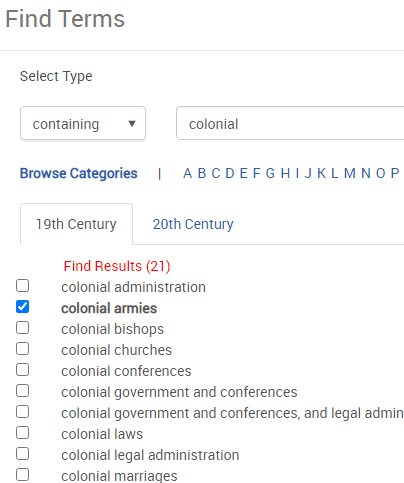Select the 19th Century tab
Image resolution: width=404 pixels, height=483 pixels.
[76, 224]
